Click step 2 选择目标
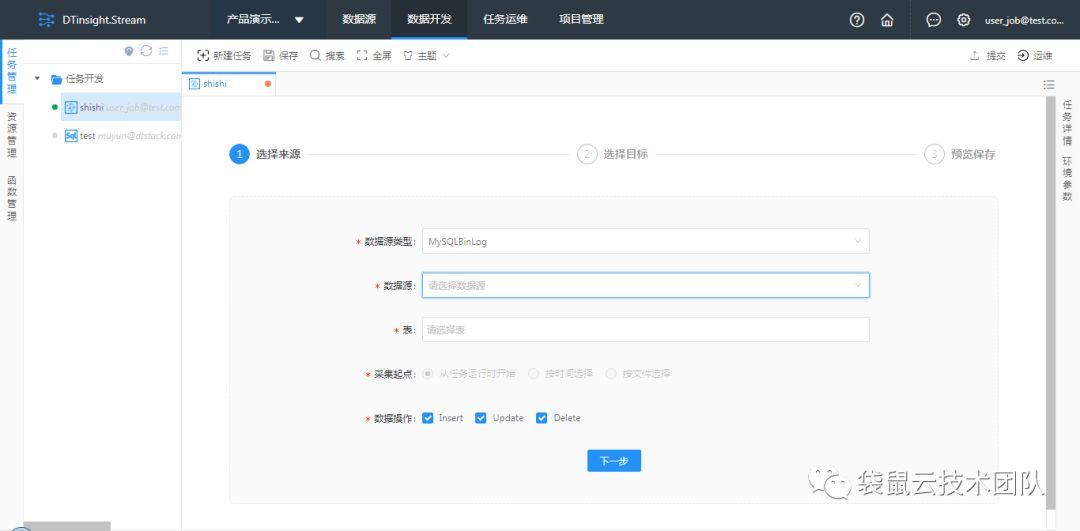 point(612,154)
